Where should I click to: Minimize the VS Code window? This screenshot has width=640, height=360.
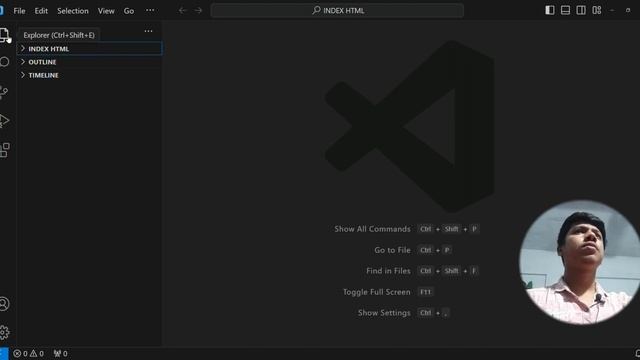click(x=612, y=11)
